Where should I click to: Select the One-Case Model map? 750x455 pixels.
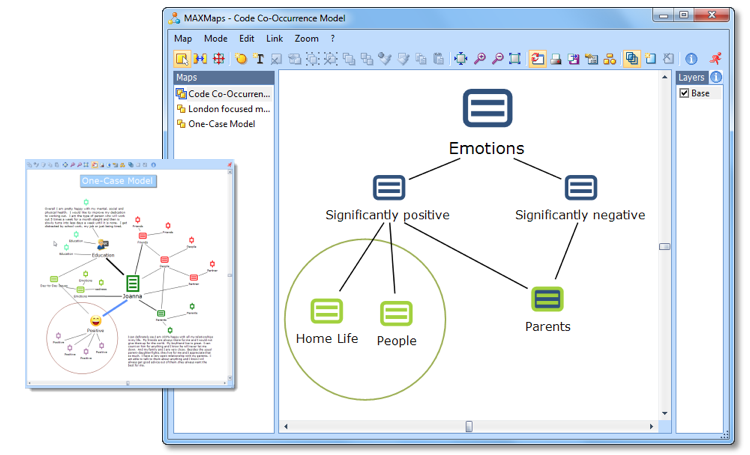coord(216,124)
